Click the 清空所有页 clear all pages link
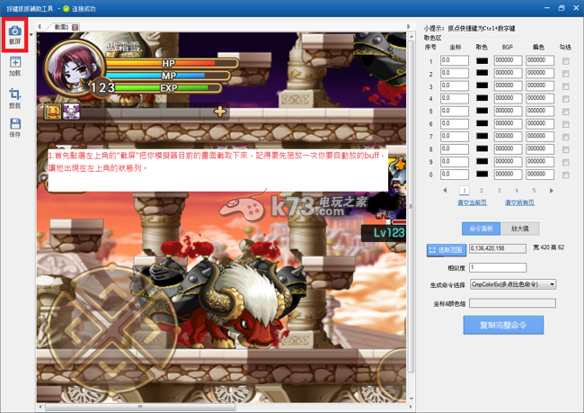This screenshot has height=413, width=584. tap(520, 203)
